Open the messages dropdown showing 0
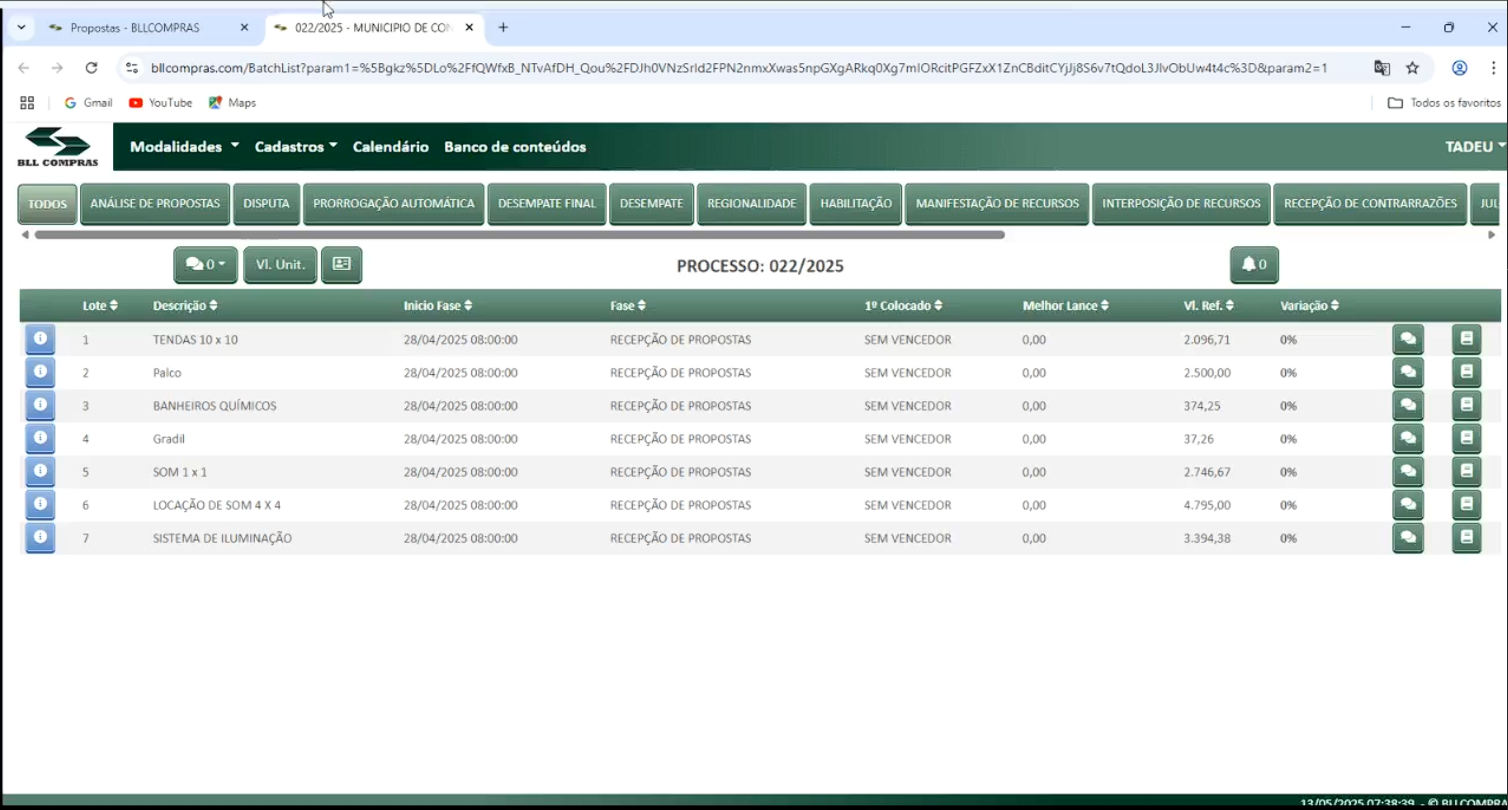This screenshot has height=810, width=1508. click(205, 265)
